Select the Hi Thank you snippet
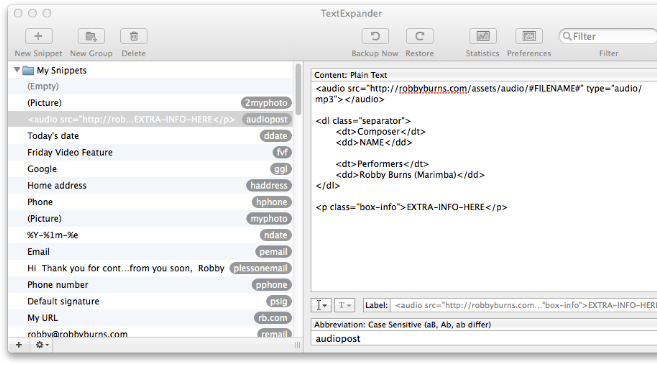 click(x=151, y=268)
